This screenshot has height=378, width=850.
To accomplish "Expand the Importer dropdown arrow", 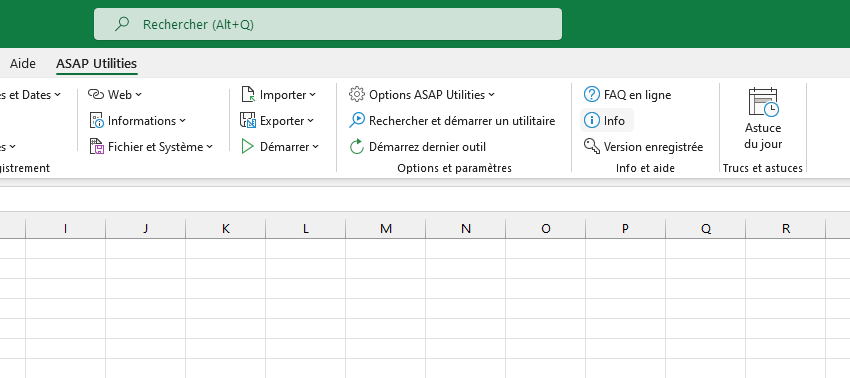I will pos(312,95).
